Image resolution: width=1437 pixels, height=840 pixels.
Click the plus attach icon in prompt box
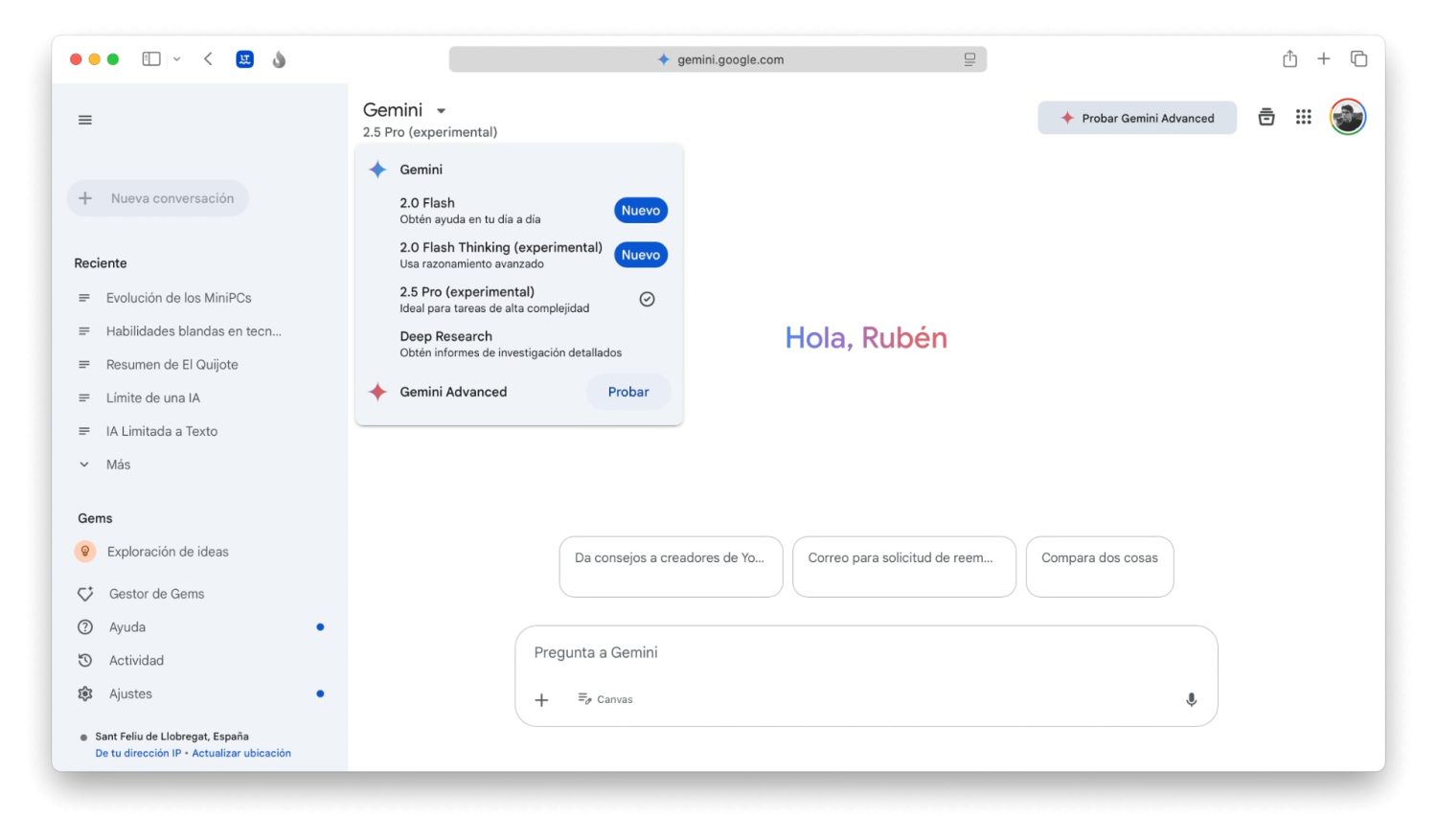click(541, 700)
